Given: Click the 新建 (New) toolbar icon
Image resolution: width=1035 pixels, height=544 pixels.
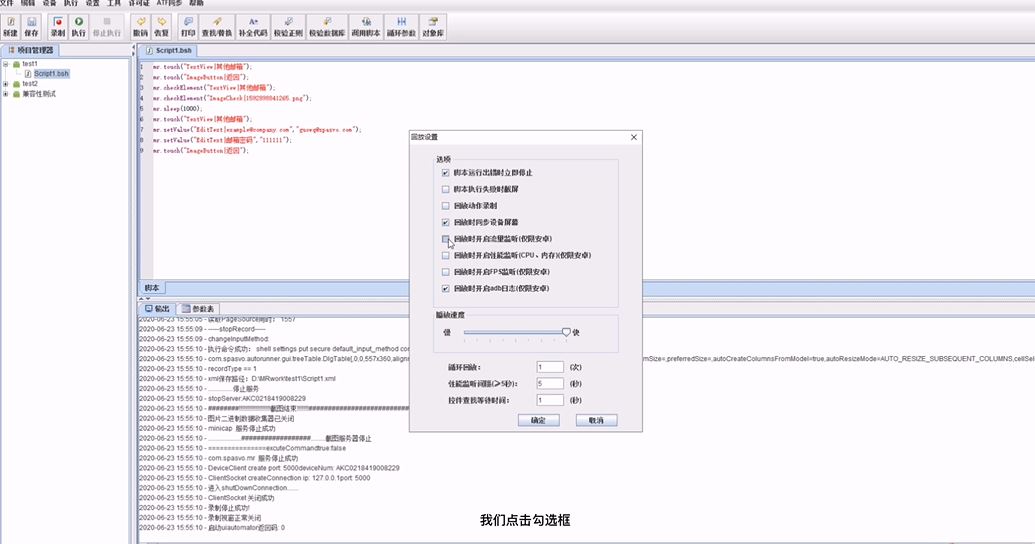Looking at the screenshot, I should [x=11, y=26].
